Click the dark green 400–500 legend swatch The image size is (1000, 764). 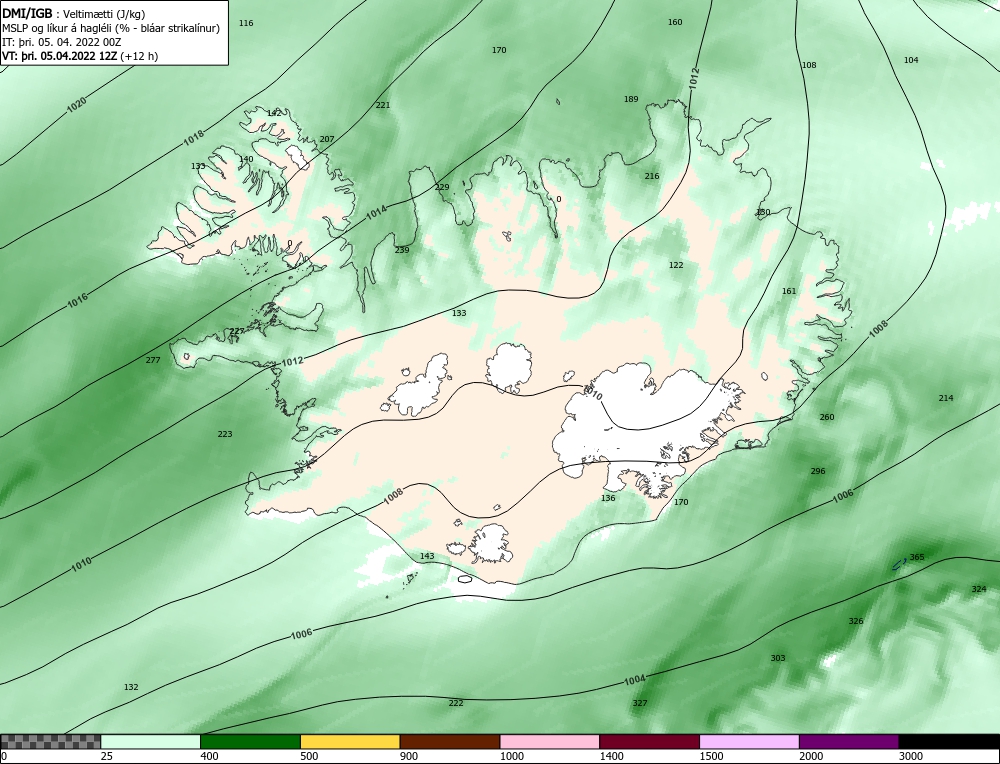tap(250, 742)
